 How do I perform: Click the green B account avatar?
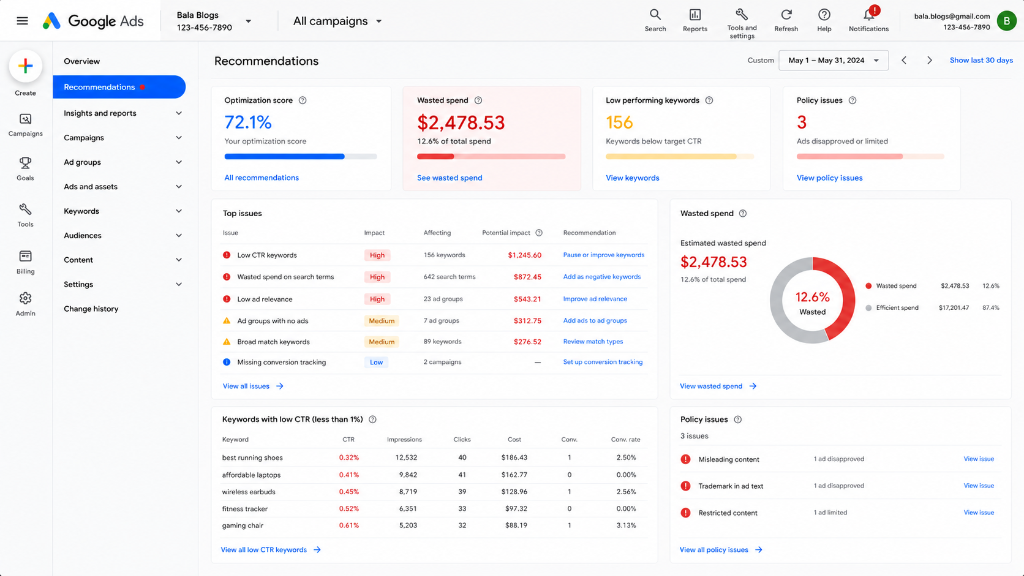tap(1006, 21)
